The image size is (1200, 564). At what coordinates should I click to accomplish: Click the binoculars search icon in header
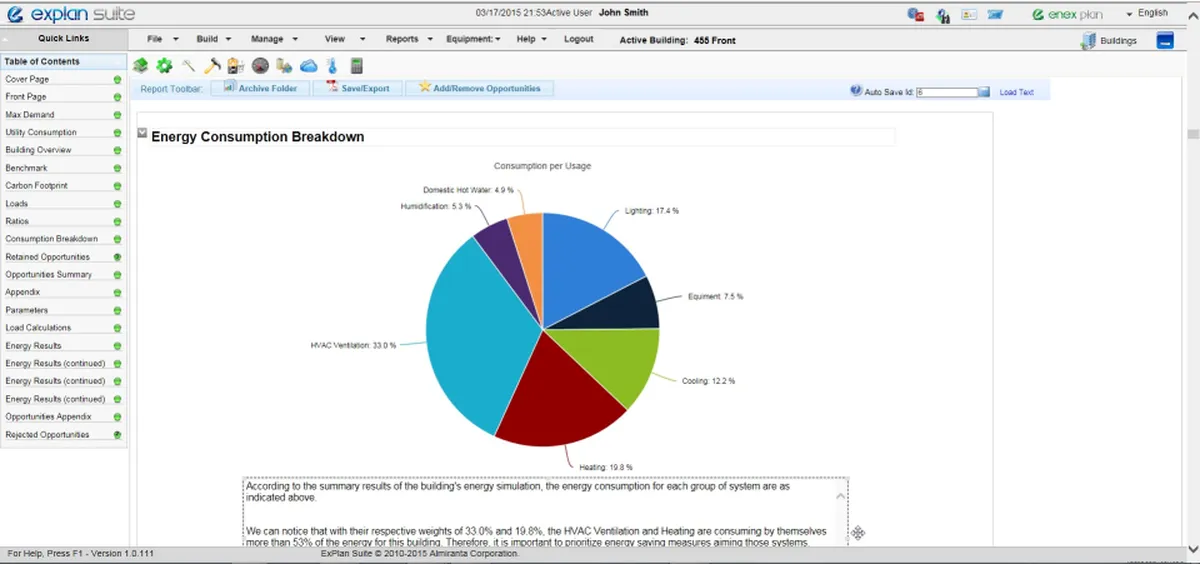[942, 15]
